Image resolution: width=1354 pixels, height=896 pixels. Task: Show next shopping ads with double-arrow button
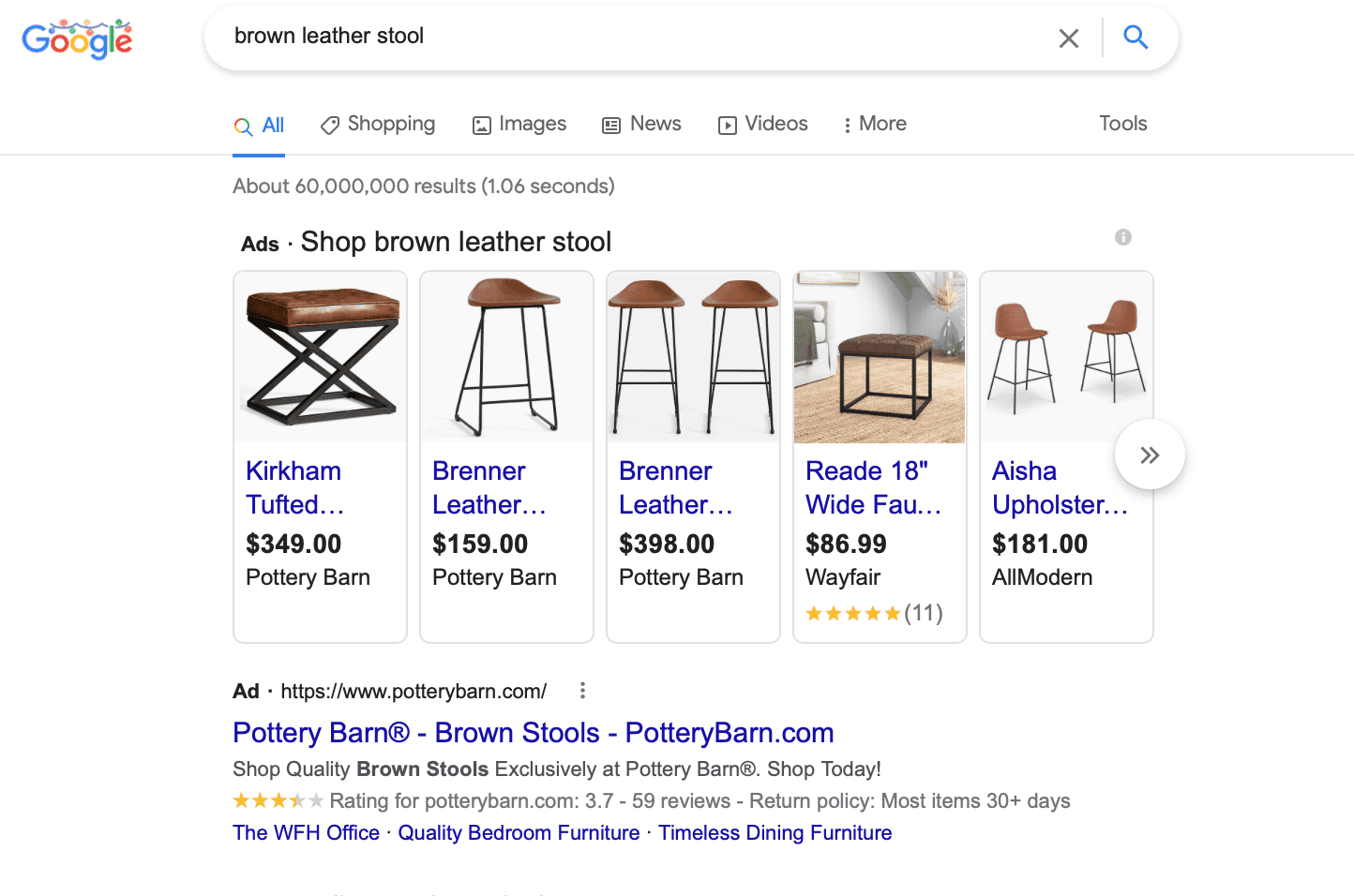(1150, 455)
